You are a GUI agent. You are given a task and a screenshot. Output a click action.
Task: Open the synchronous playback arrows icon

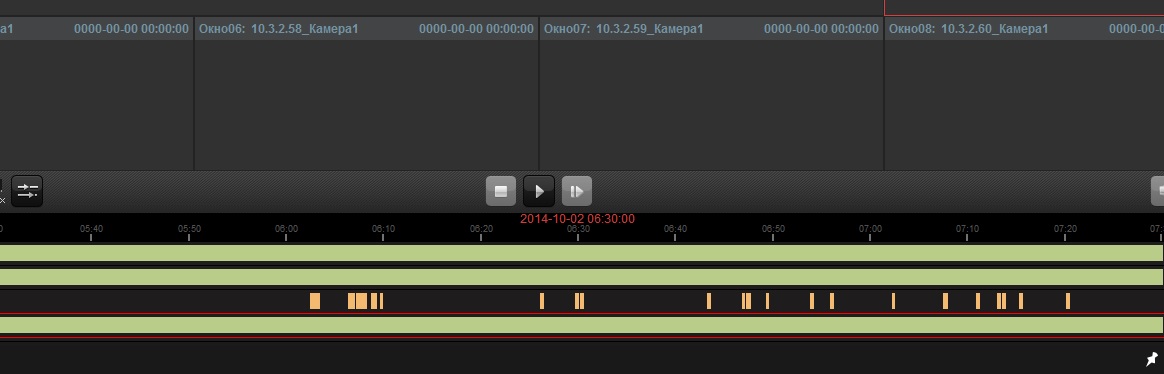[27, 191]
